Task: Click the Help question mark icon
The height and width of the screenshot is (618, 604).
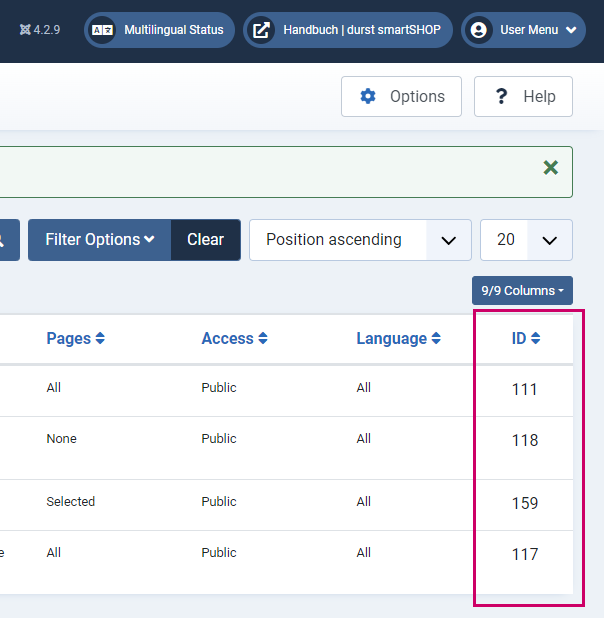Action: click(501, 97)
